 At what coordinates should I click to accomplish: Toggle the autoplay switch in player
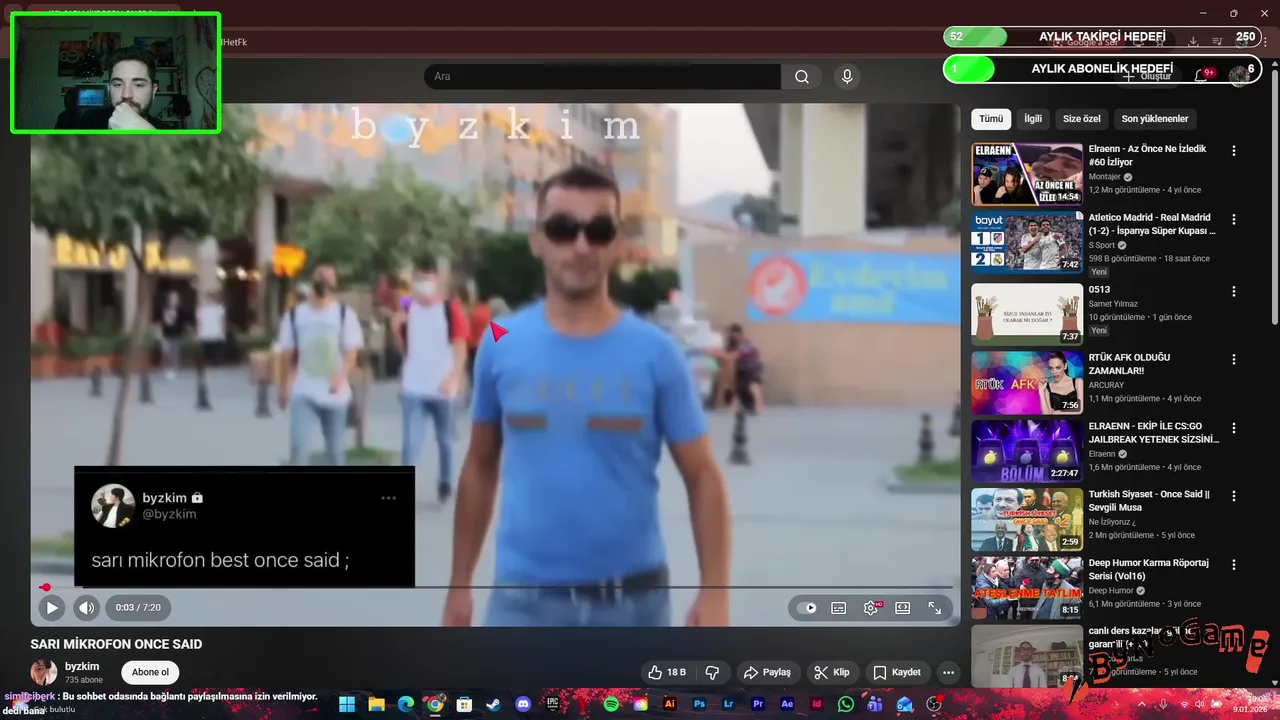pyautogui.click(x=809, y=608)
